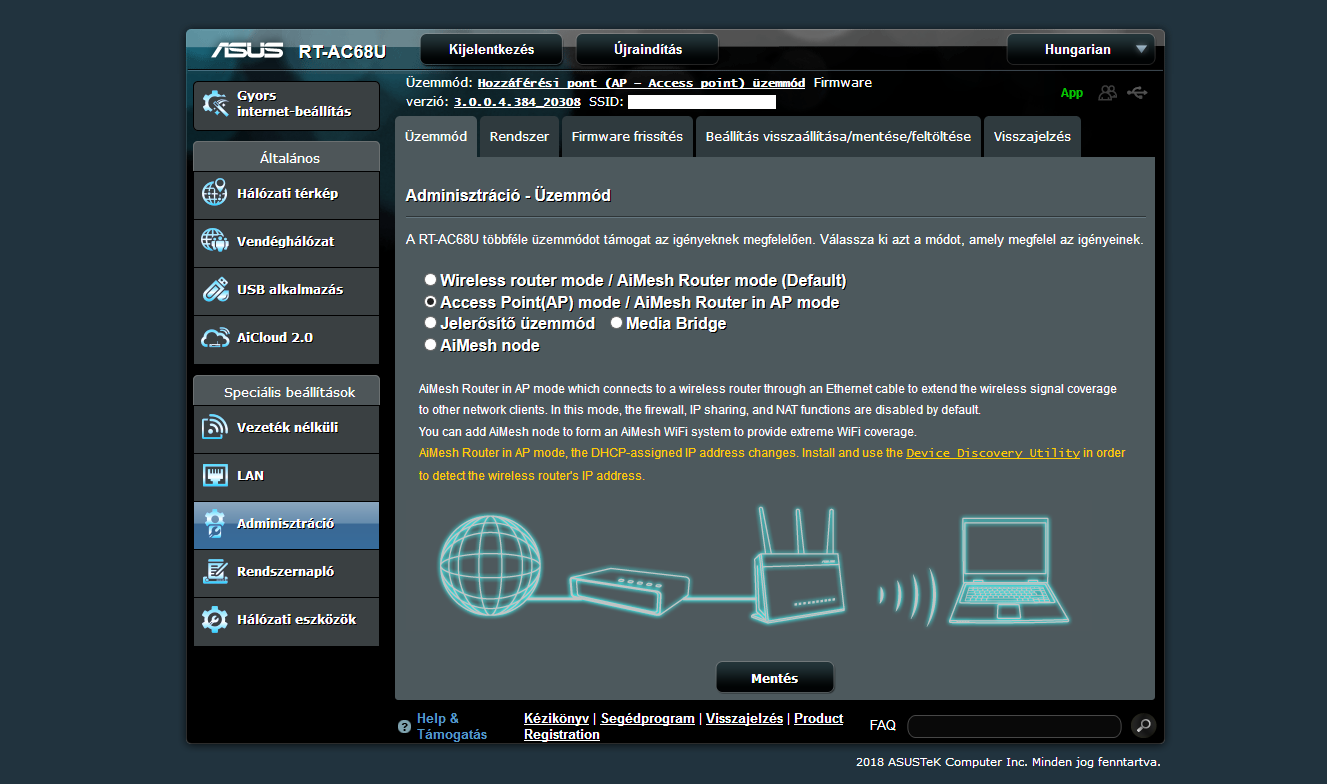The width and height of the screenshot is (1327, 784).
Task: Open the Product Registration link
Action: click(x=684, y=726)
